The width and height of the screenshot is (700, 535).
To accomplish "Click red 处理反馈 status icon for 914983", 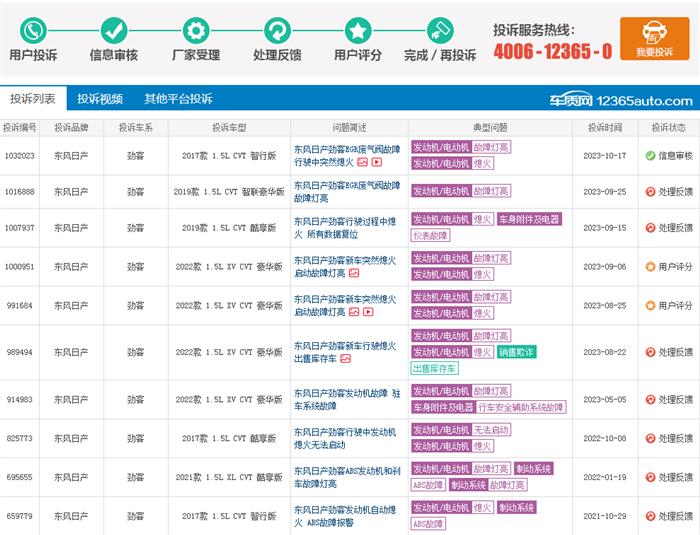I will pos(650,400).
